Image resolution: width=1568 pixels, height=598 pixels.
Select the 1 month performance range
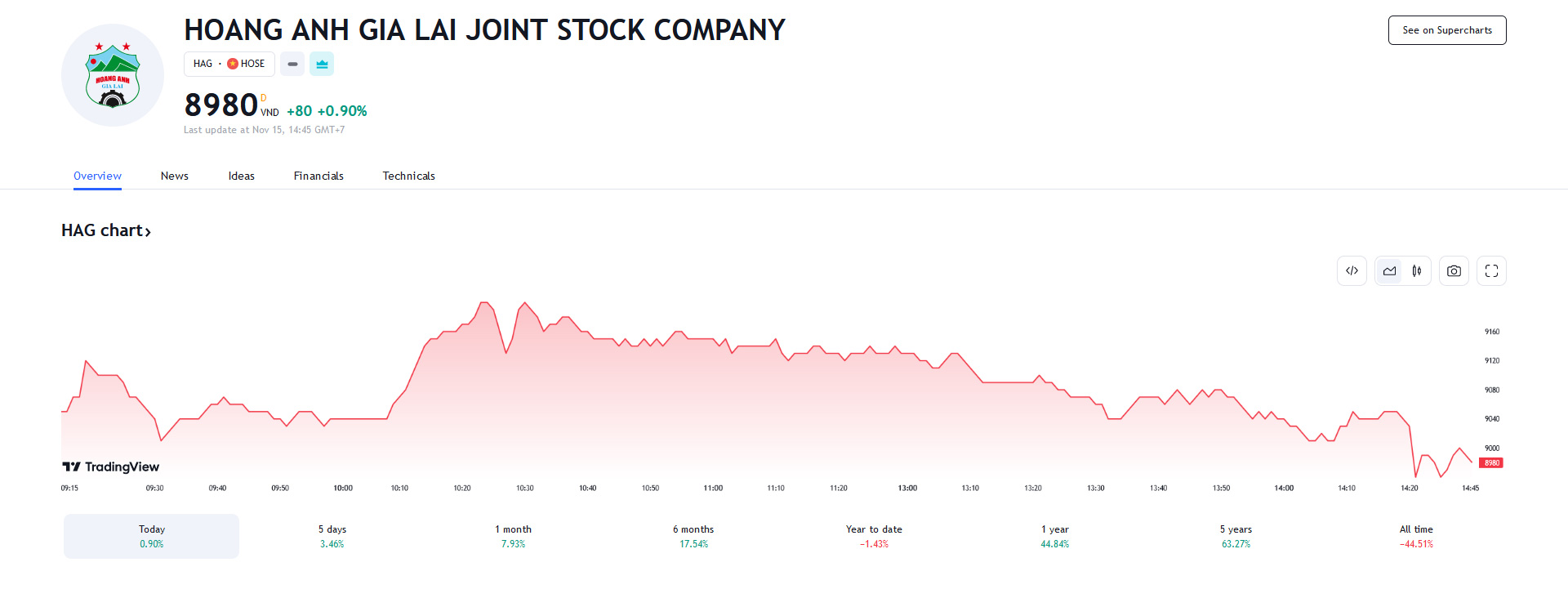(x=513, y=536)
